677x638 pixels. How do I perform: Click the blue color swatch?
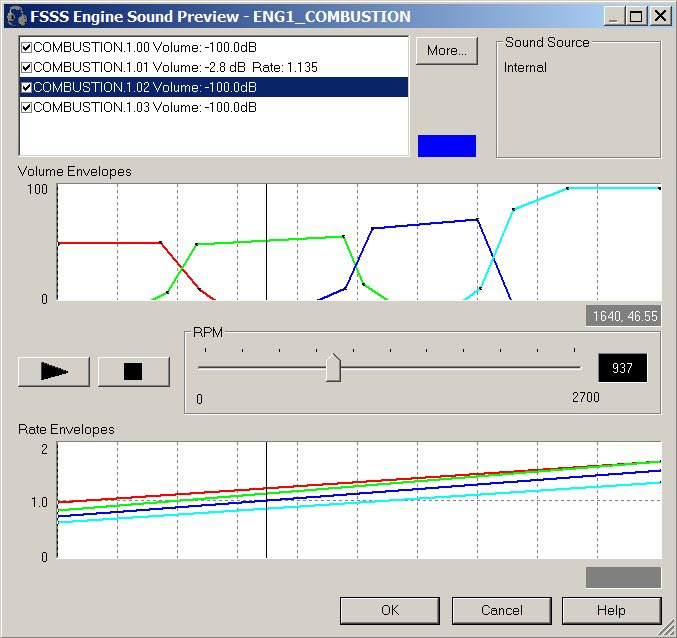coord(447,146)
